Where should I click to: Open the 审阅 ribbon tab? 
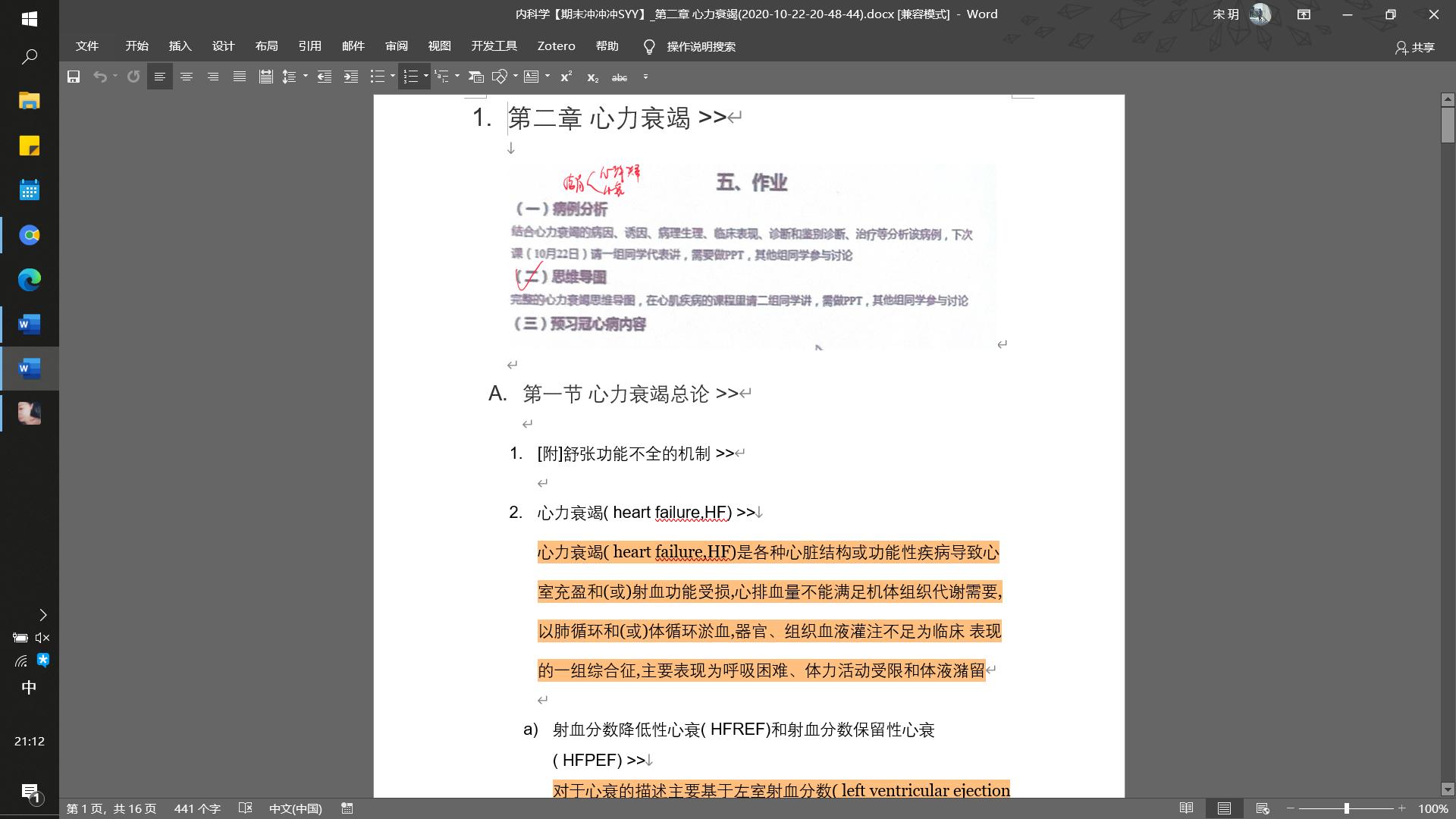[x=397, y=46]
